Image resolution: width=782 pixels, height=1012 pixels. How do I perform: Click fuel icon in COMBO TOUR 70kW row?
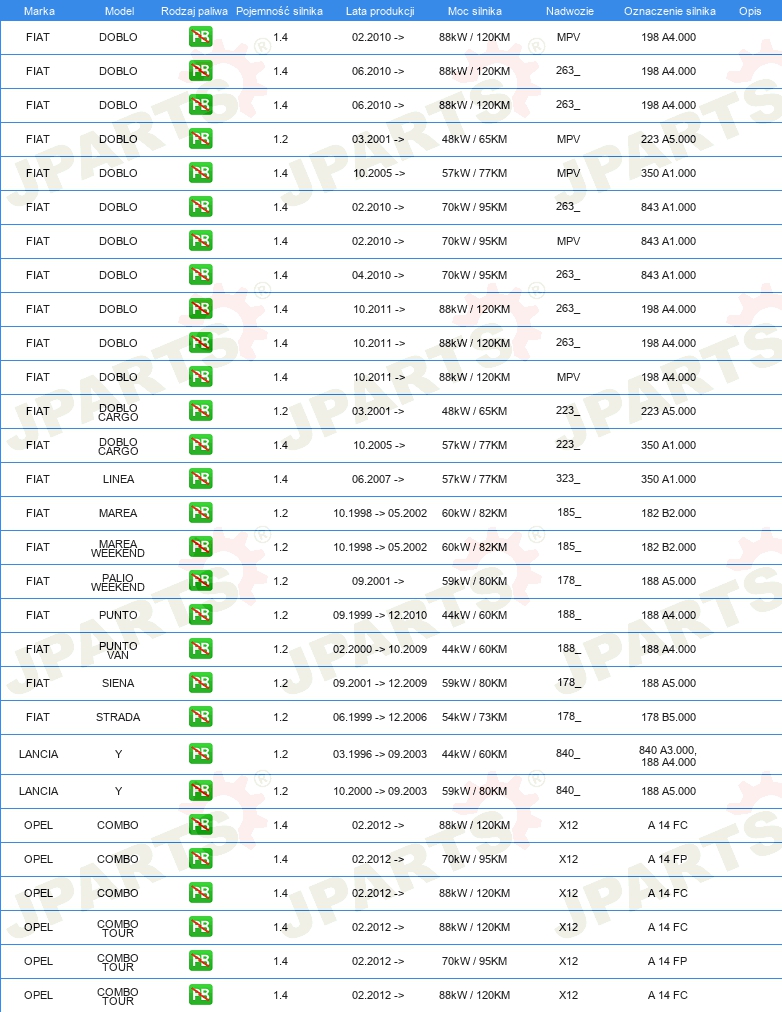201,961
